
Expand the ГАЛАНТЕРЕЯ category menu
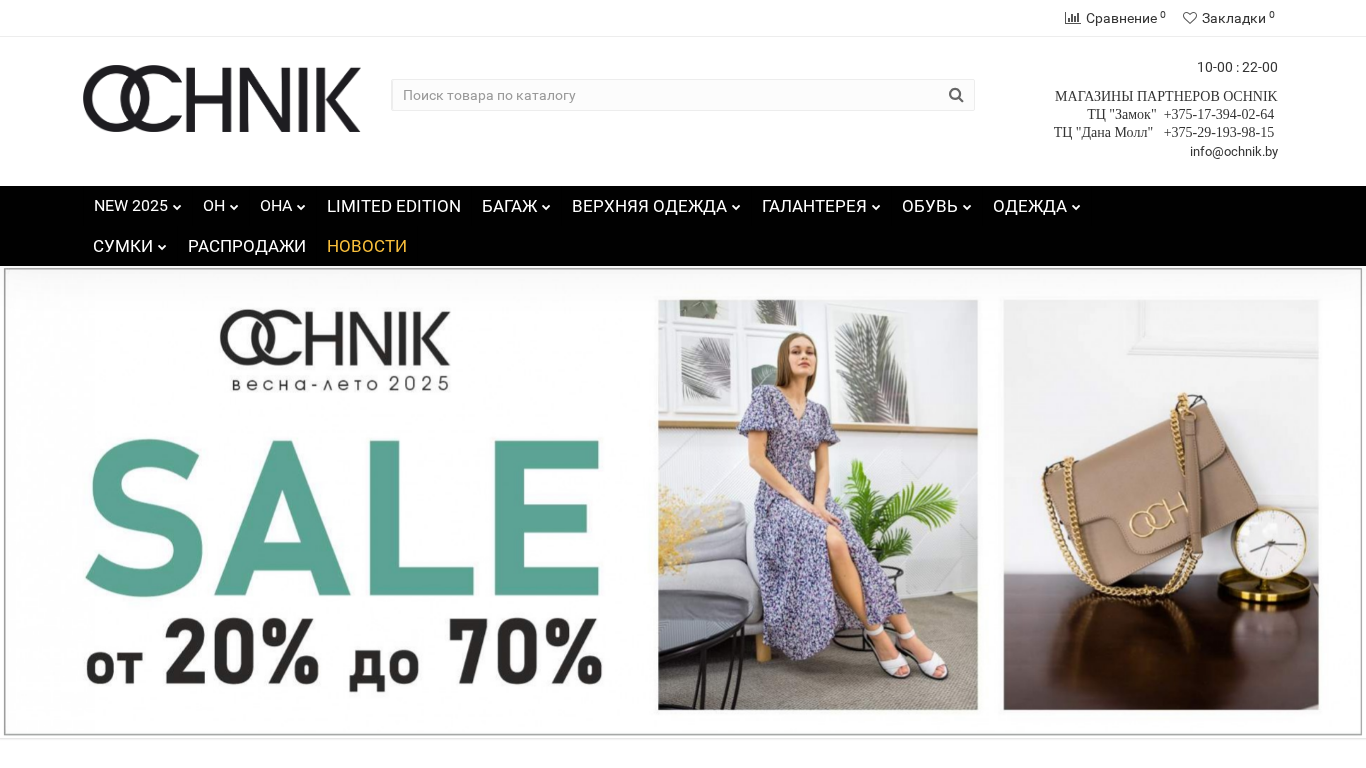point(821,206)
